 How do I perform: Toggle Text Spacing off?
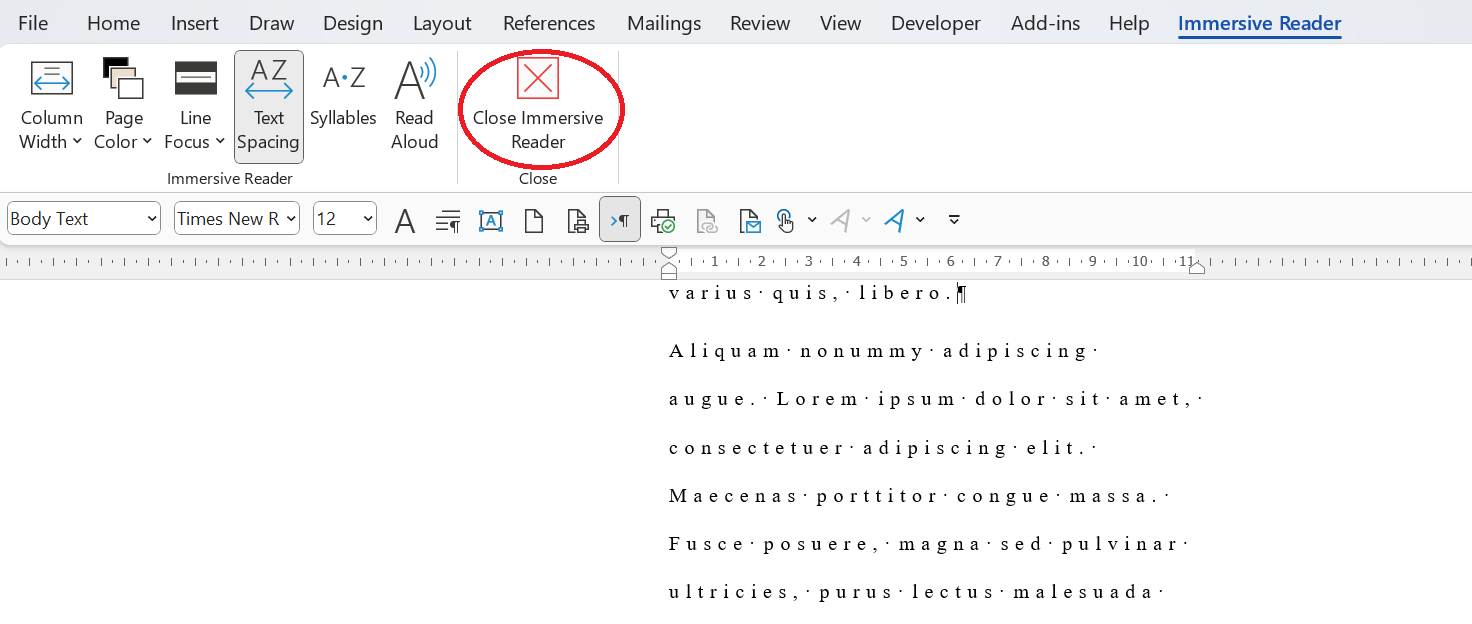(x=269, y=106)
